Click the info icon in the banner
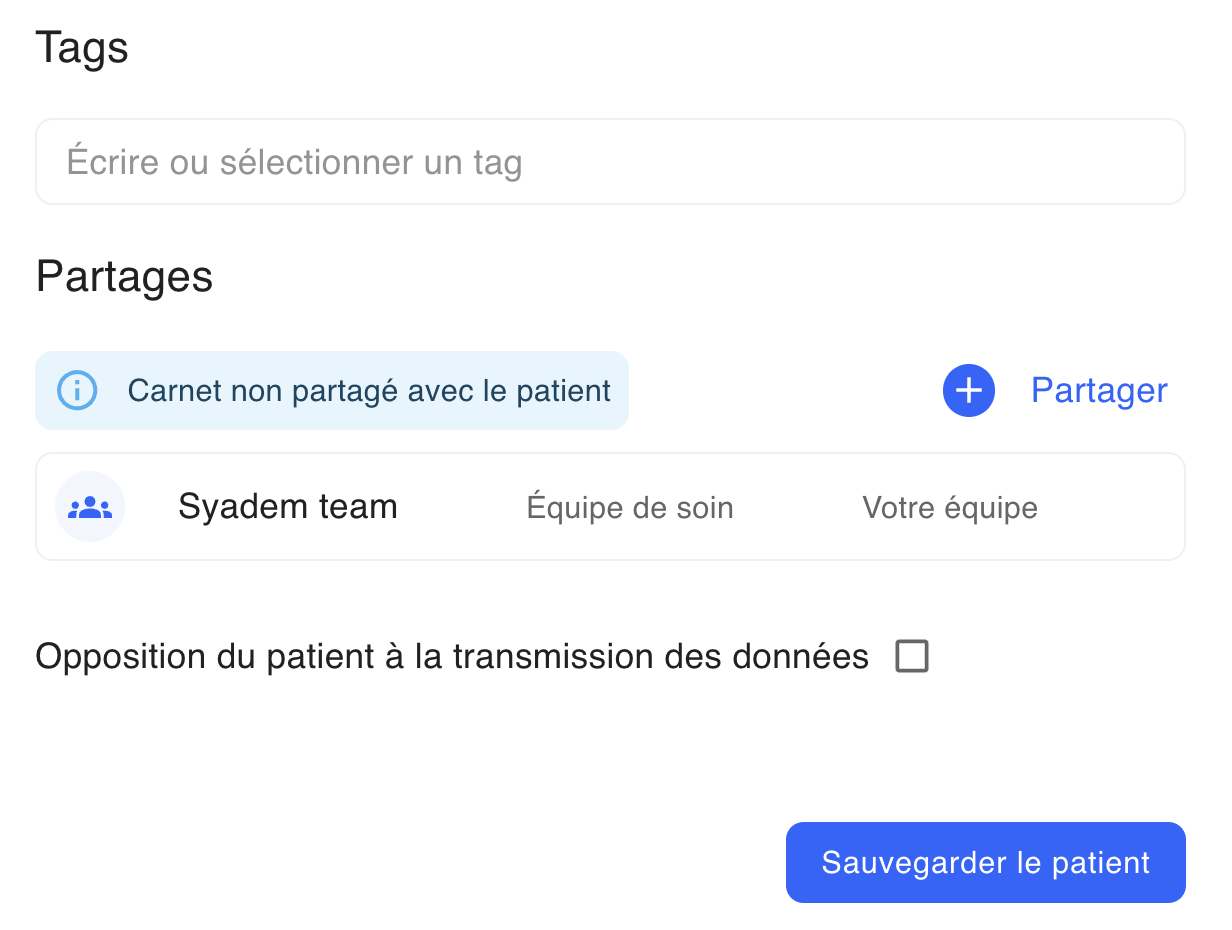Viewport: 1232px width, 930px height. click(x=77, y=390)
